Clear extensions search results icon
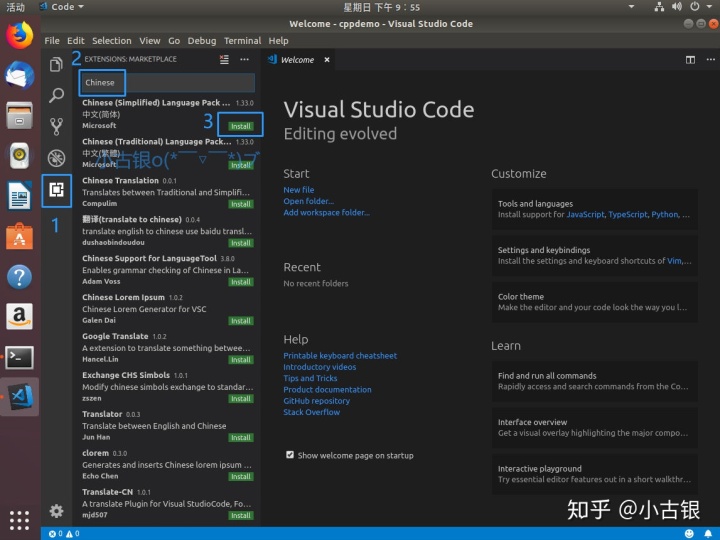The height and width of the screenshot is (540, 720). coord(224,59)
